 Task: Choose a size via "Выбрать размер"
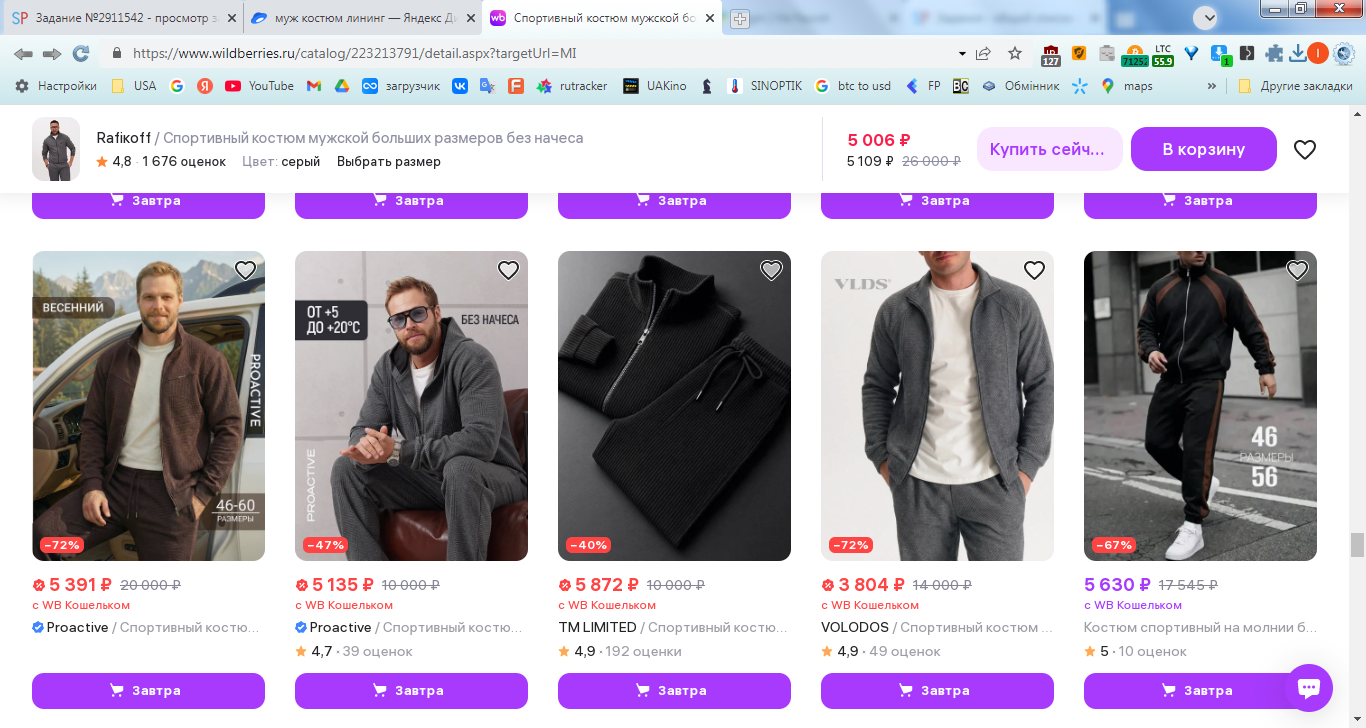click(388, 162)
